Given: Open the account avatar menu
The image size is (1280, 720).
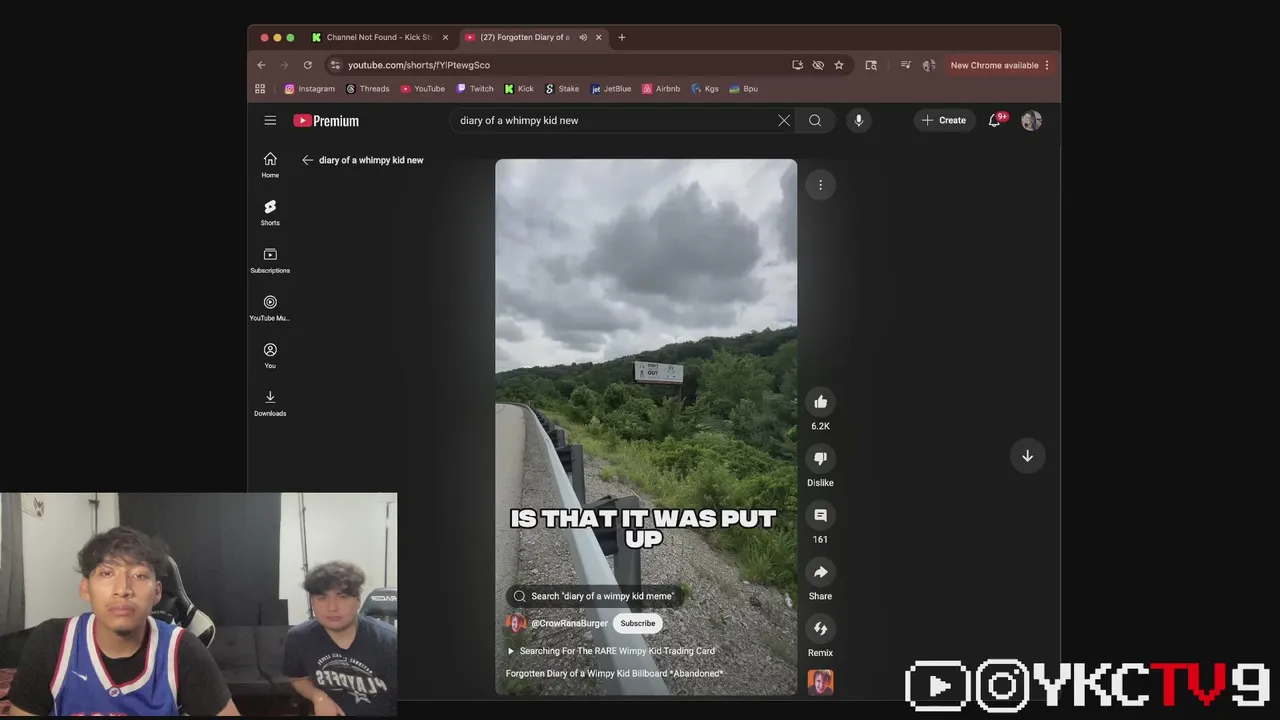Looking at the screenshot, I should [x=1031, y=120].
